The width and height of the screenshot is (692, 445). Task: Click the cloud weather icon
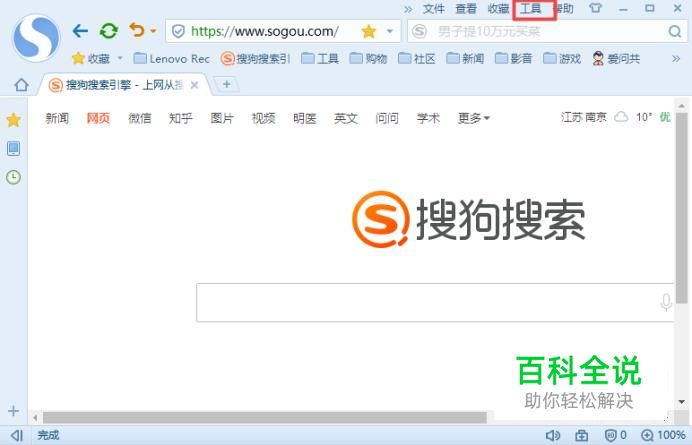point(621,117)
